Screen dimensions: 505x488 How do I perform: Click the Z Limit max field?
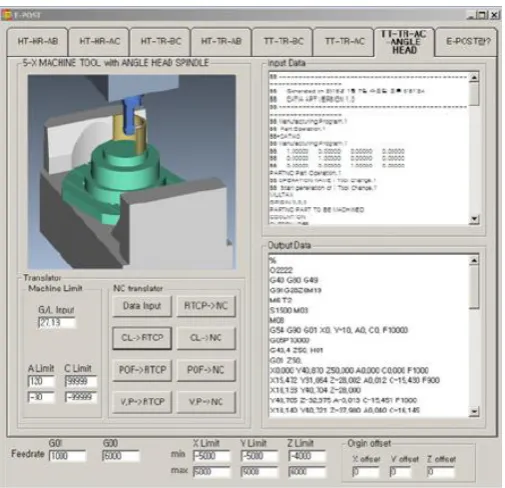pos(307,472)
